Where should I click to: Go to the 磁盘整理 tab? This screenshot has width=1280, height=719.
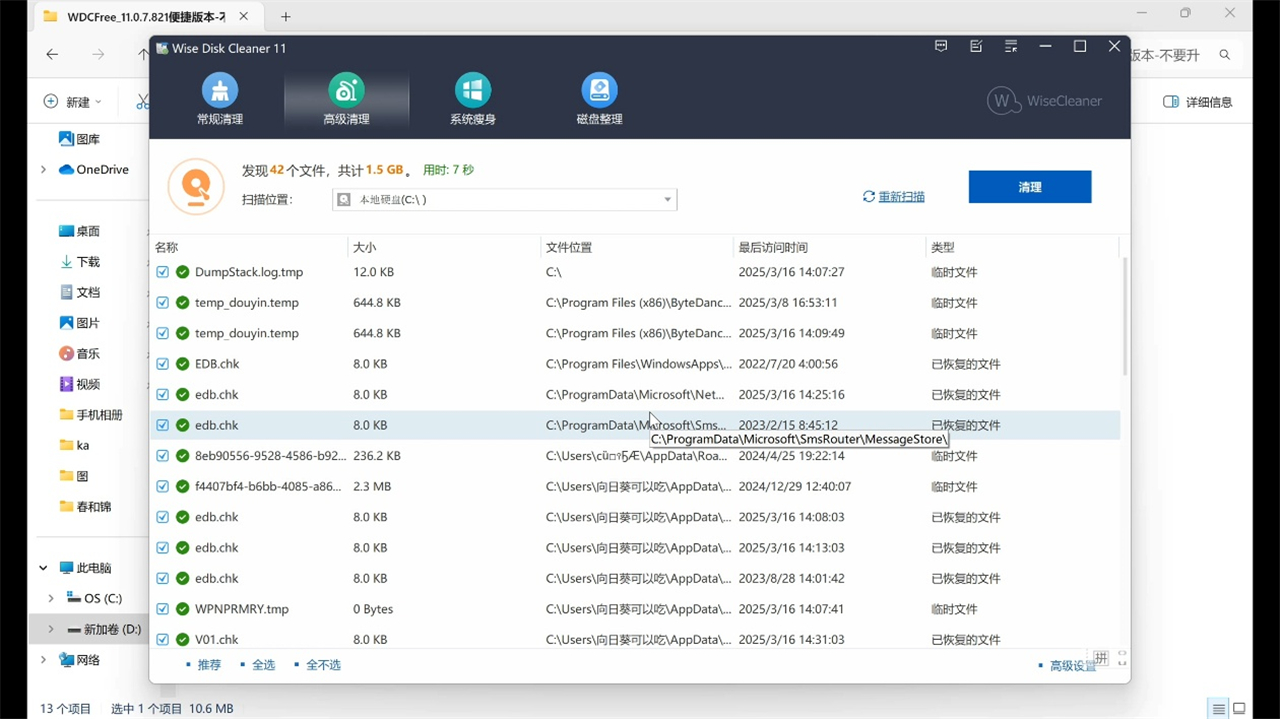(x=599, y=100)
